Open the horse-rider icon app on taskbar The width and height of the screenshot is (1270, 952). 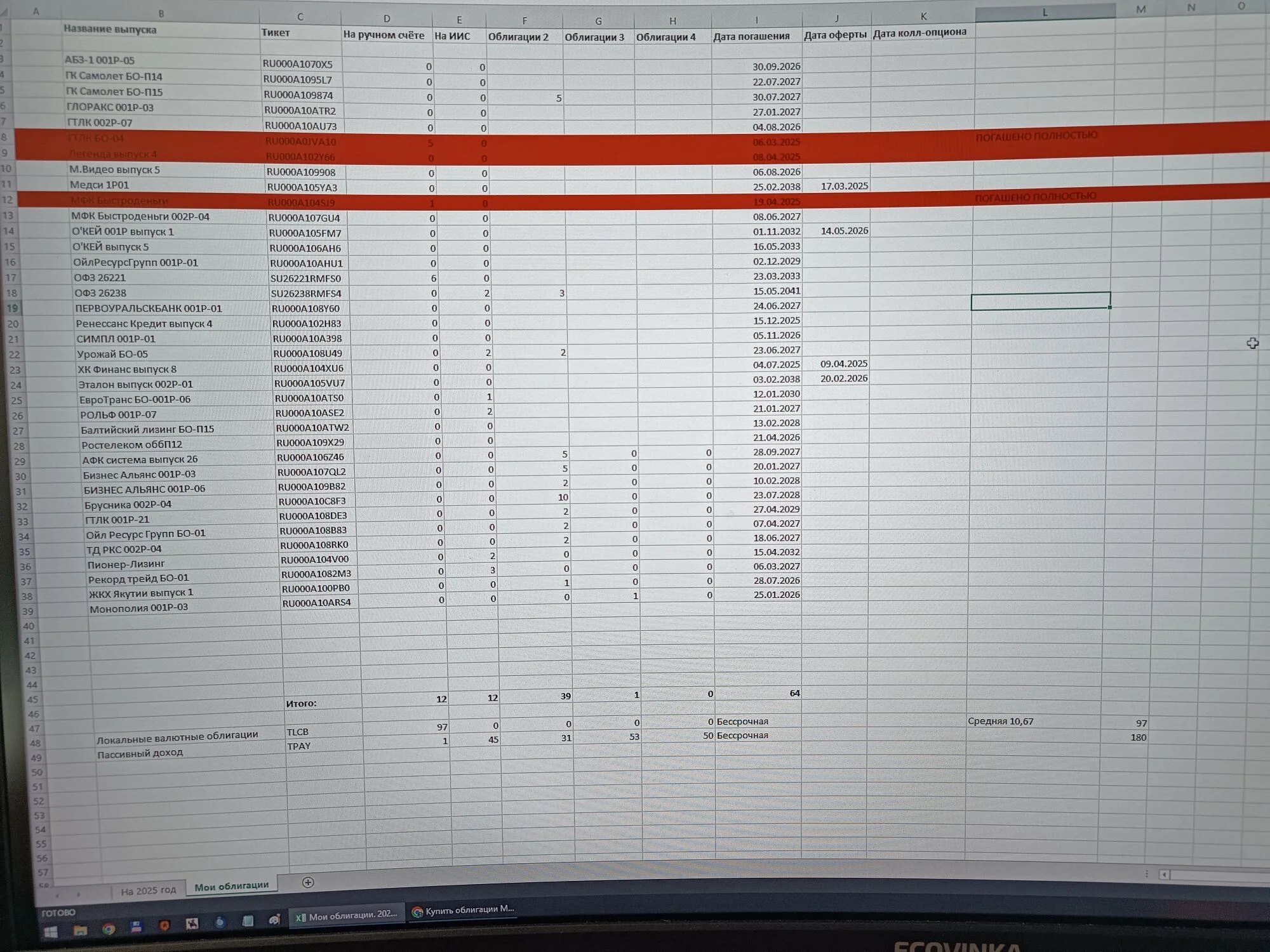[x=192, y=924]
